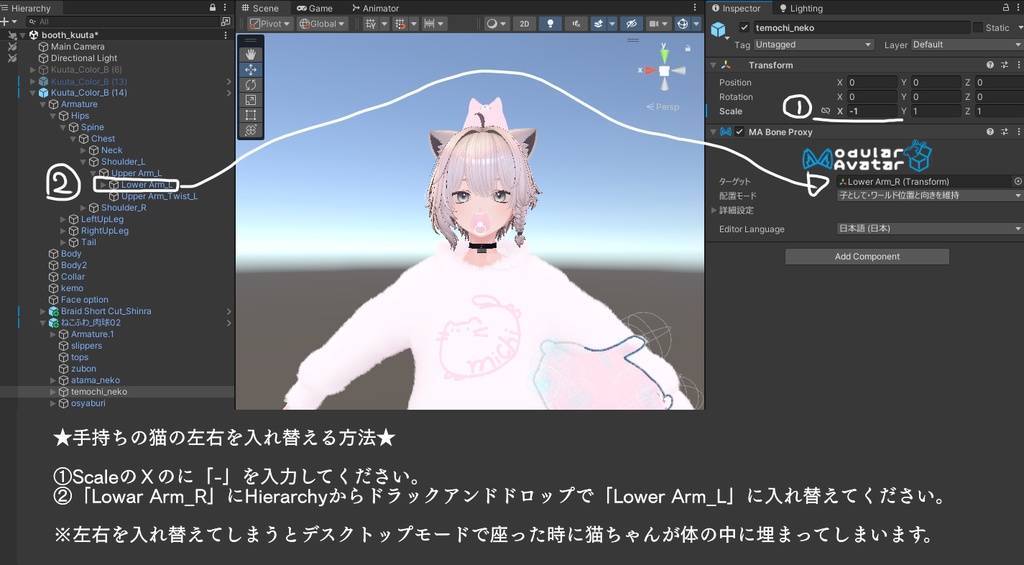This screenshot has height=565, width=1024.
Task: Click the red X axis cone of the gizmo
Action: click(650, 70)
